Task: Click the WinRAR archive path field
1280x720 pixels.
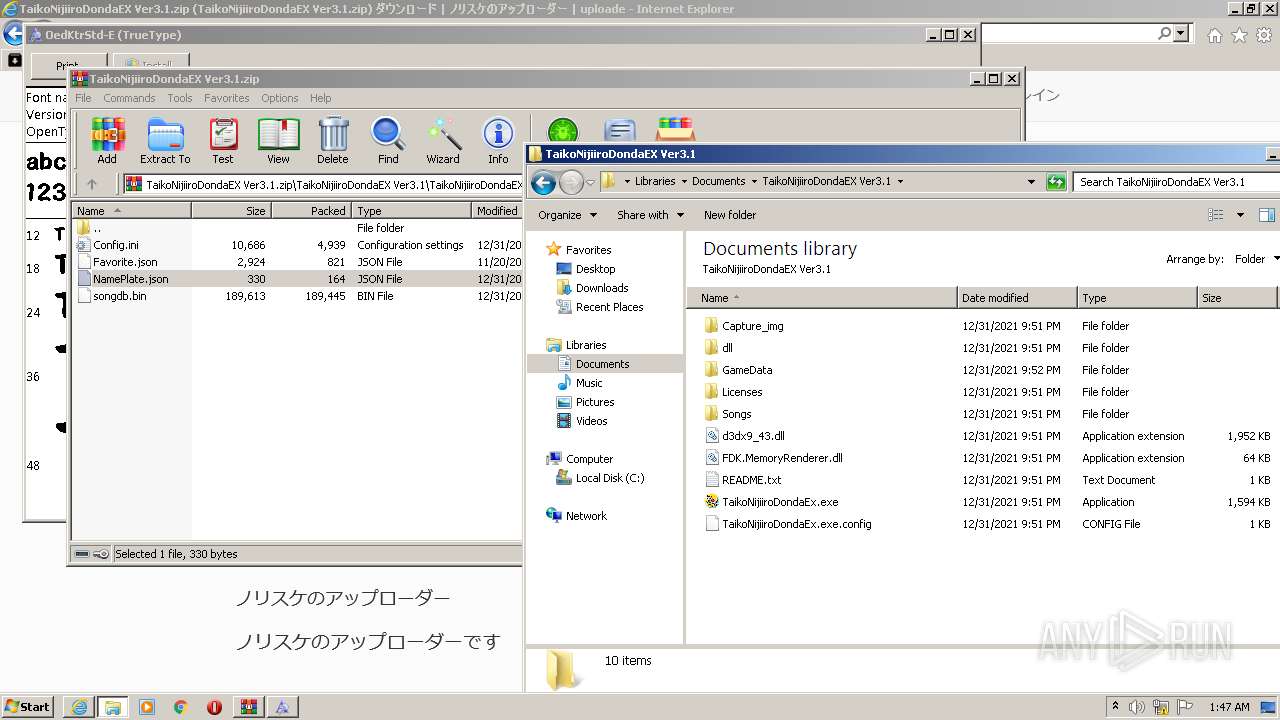Action: click(x=323, y=184)
